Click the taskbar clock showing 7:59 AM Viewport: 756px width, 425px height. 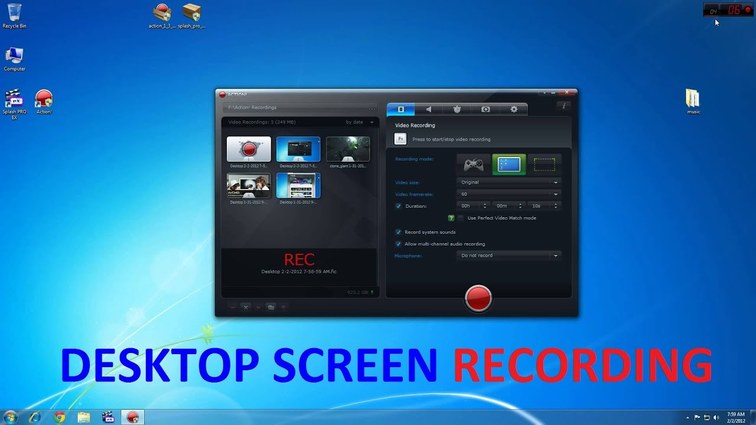tap(736, 418)
